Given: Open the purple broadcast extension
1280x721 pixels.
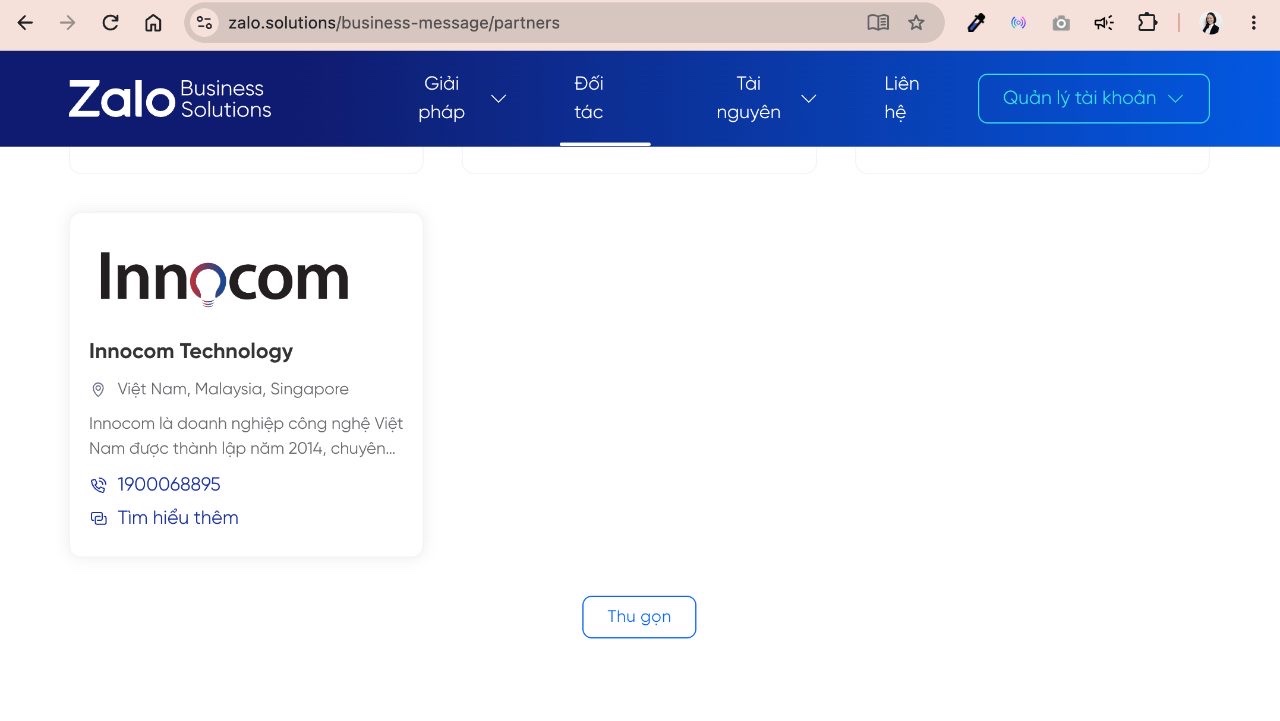Looking at the screenshot, I should click(x=1018, y=22).
